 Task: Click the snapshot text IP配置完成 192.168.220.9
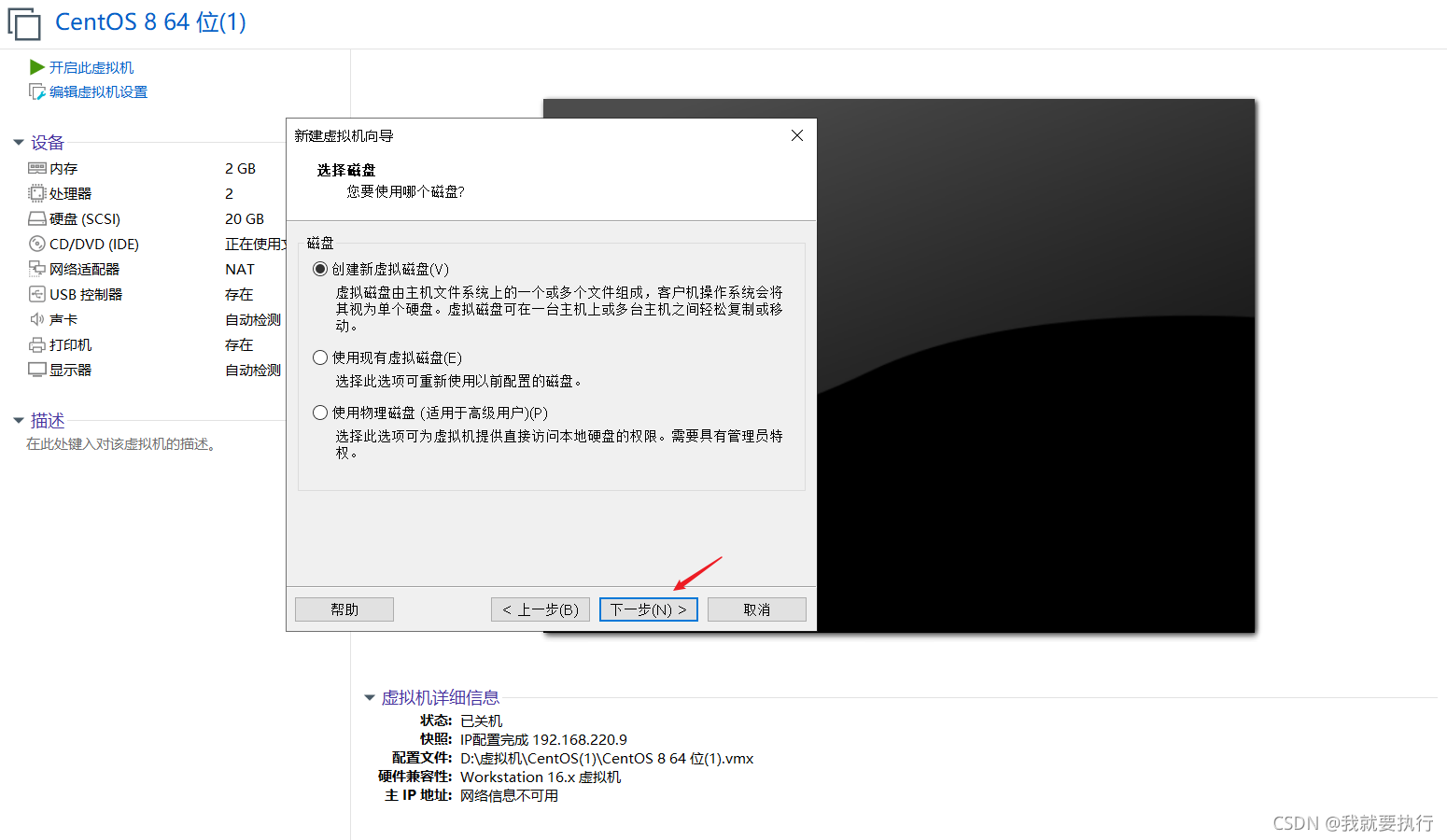click(x=543, y=739)
